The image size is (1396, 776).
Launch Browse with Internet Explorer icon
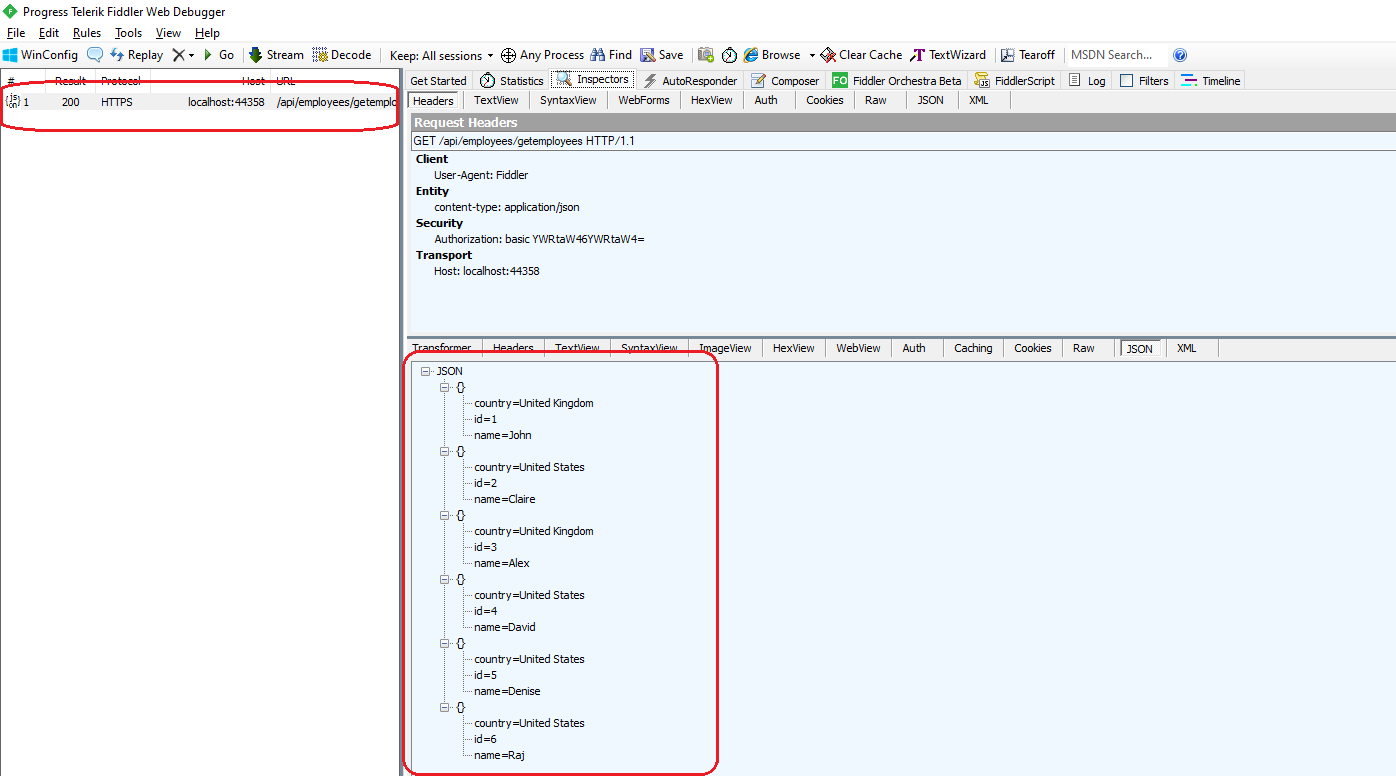click(x=771, y=55)
